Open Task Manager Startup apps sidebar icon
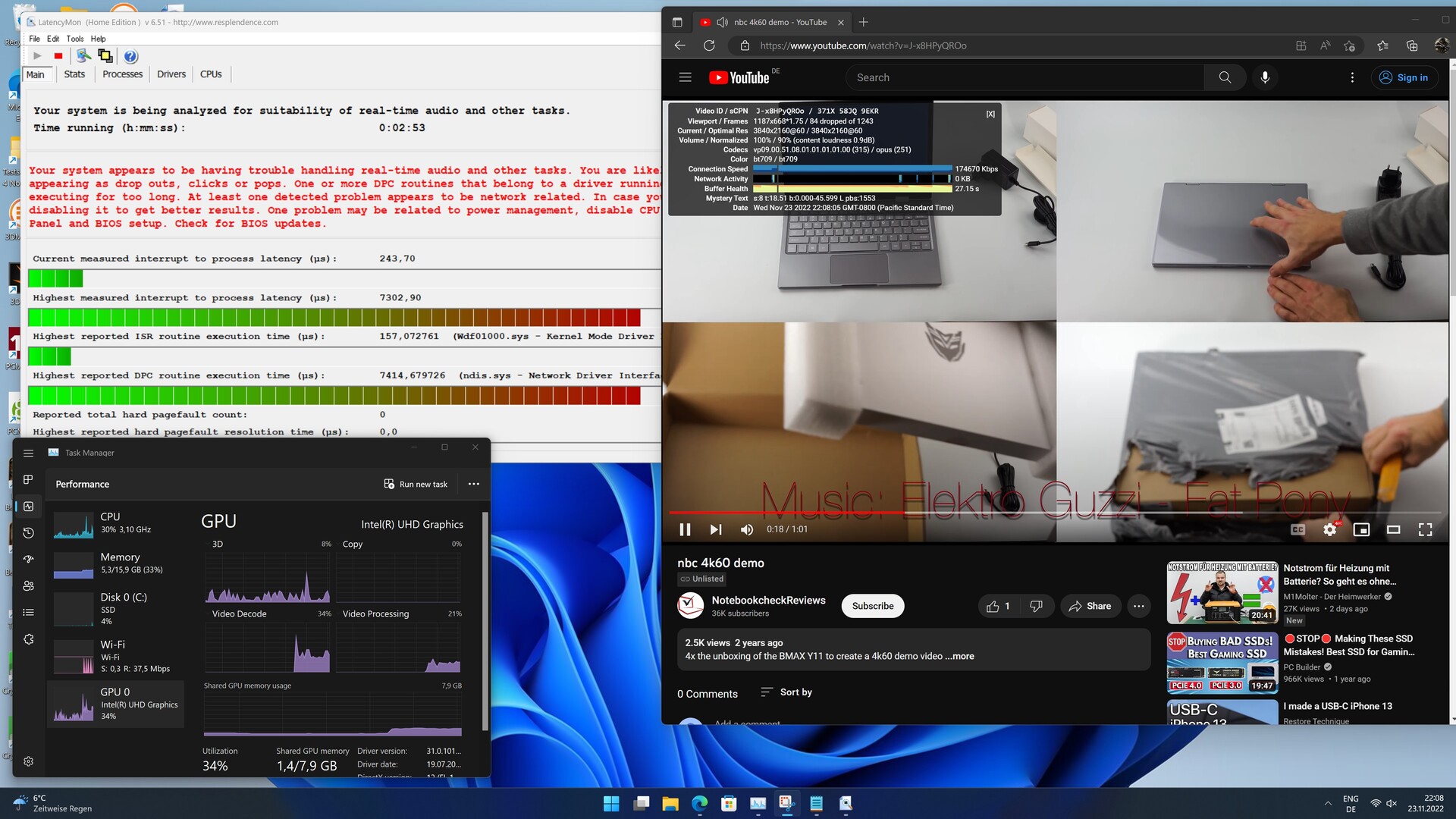This screenshot has width=1456, height=819. 28,559
